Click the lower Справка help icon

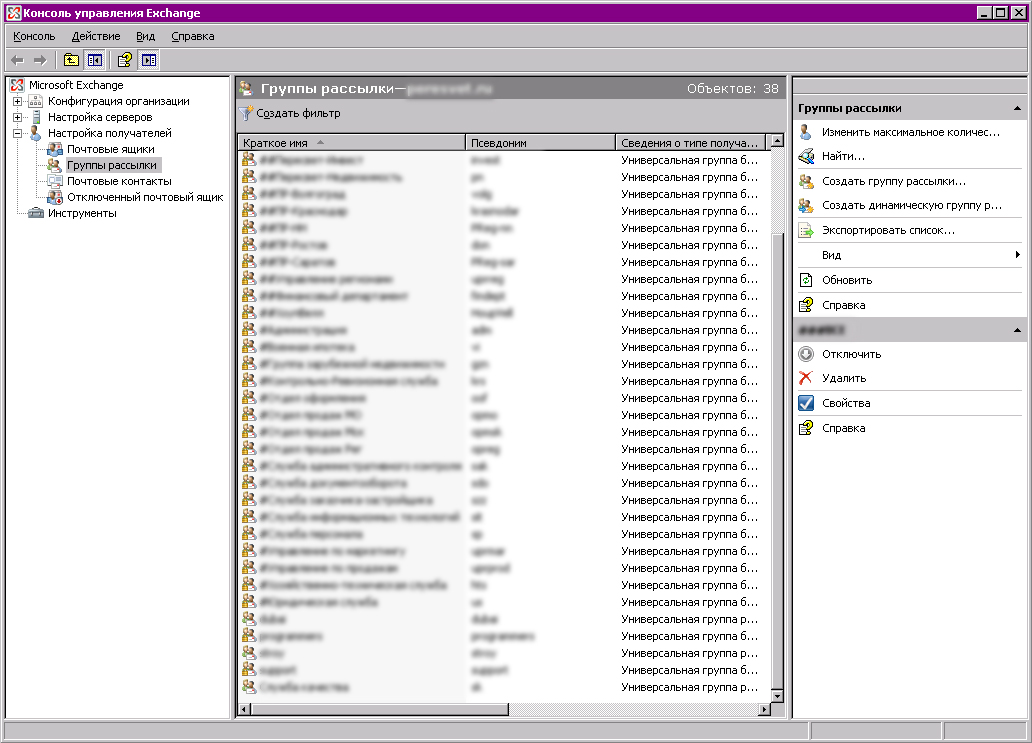pos(806,428)
